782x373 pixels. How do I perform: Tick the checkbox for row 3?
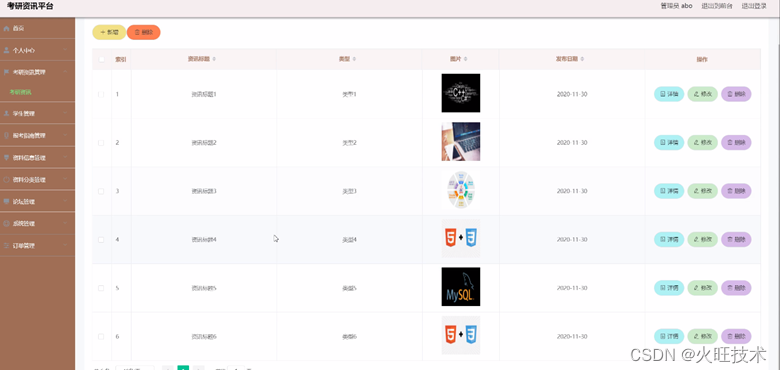[101, 191]
